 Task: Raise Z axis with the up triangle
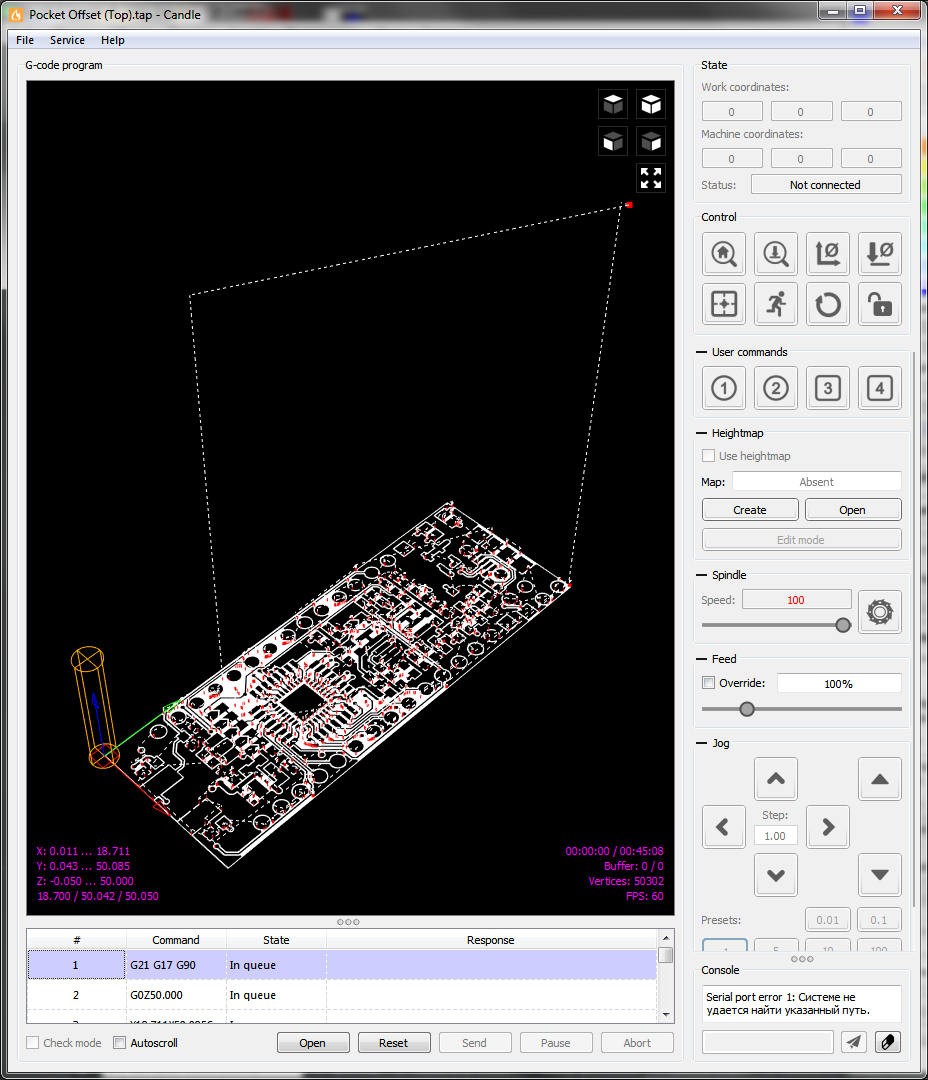[x=880, y=779]
